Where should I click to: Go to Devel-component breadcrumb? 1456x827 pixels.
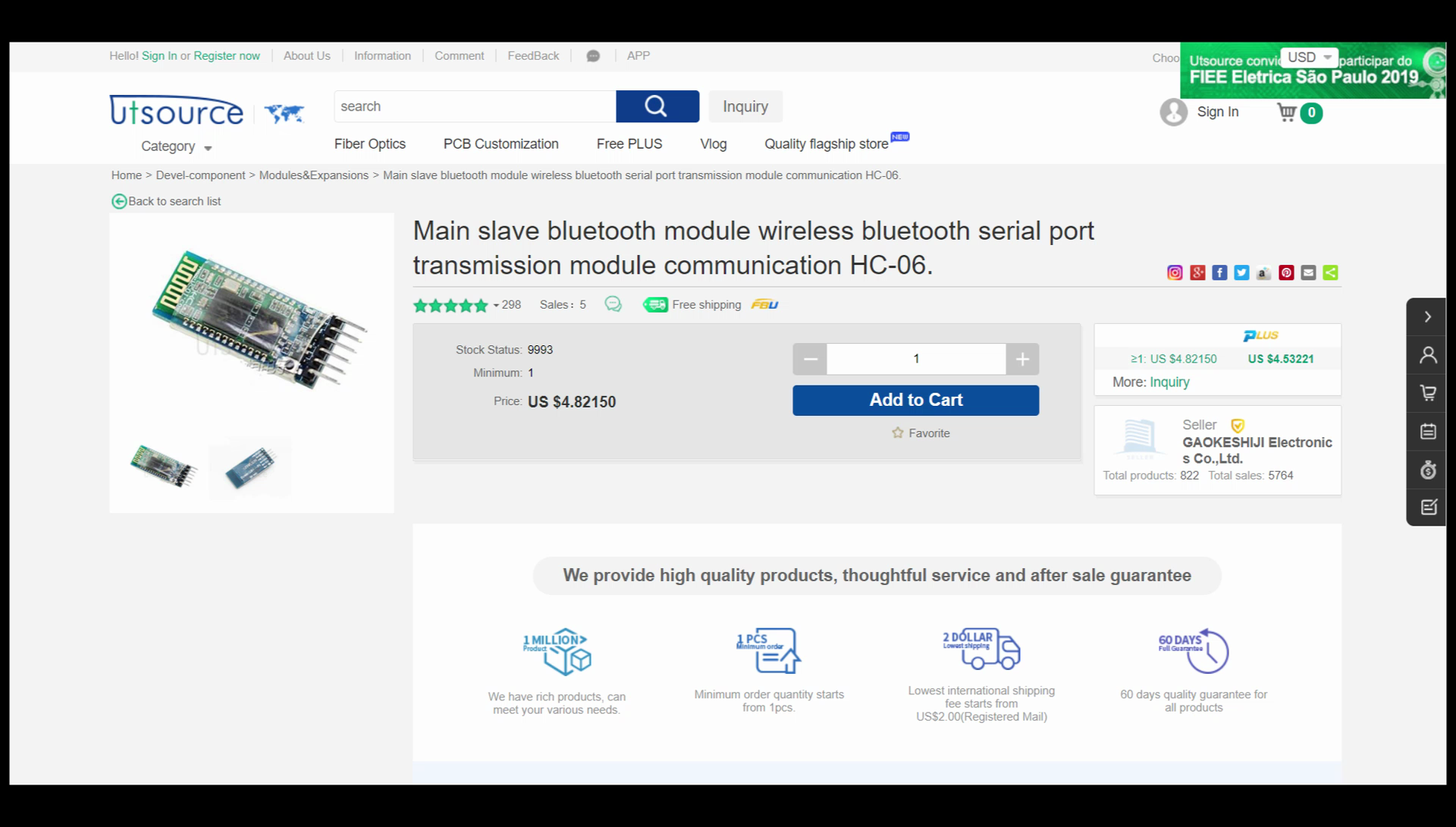click(x=200, y=175)
